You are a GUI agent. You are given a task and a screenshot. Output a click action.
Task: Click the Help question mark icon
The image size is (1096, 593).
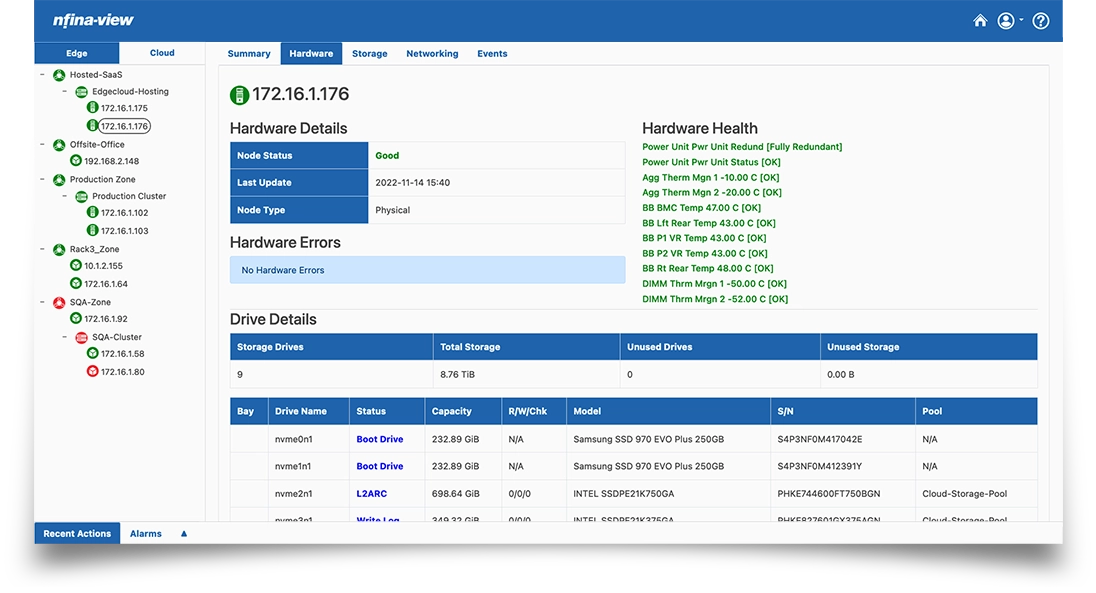coord(1040,21)
